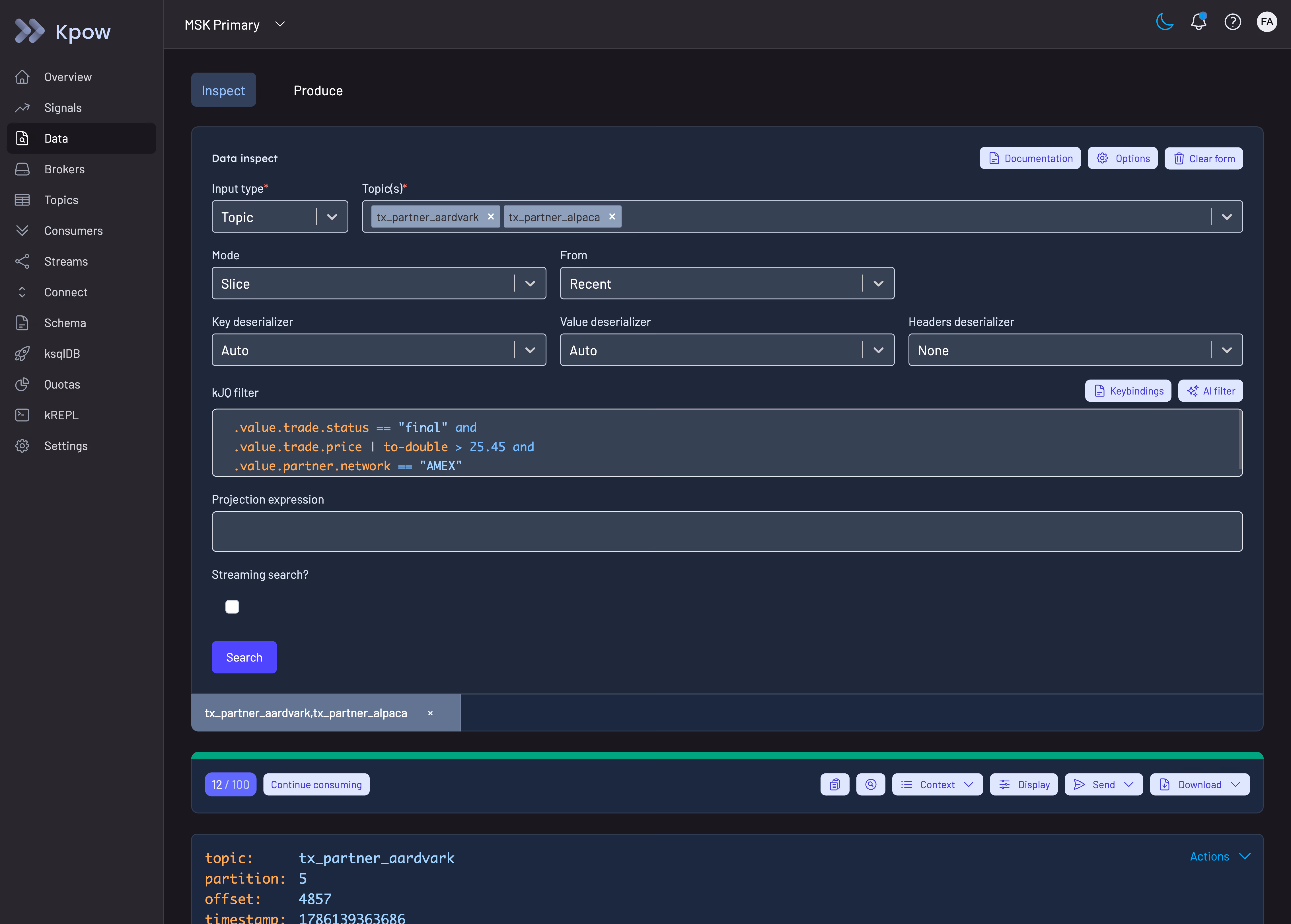Open the Key deserializer dropdown
1291x924 pixels.
[x=379, y=350]
